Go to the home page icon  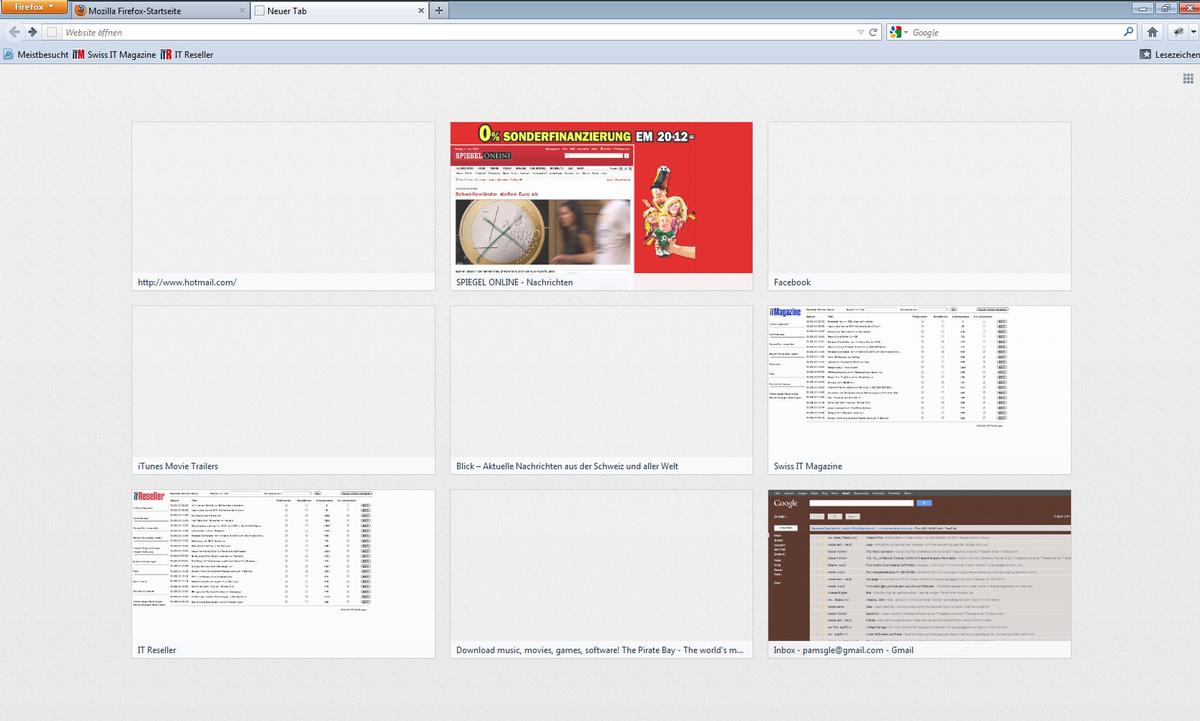click(1152, 32)
